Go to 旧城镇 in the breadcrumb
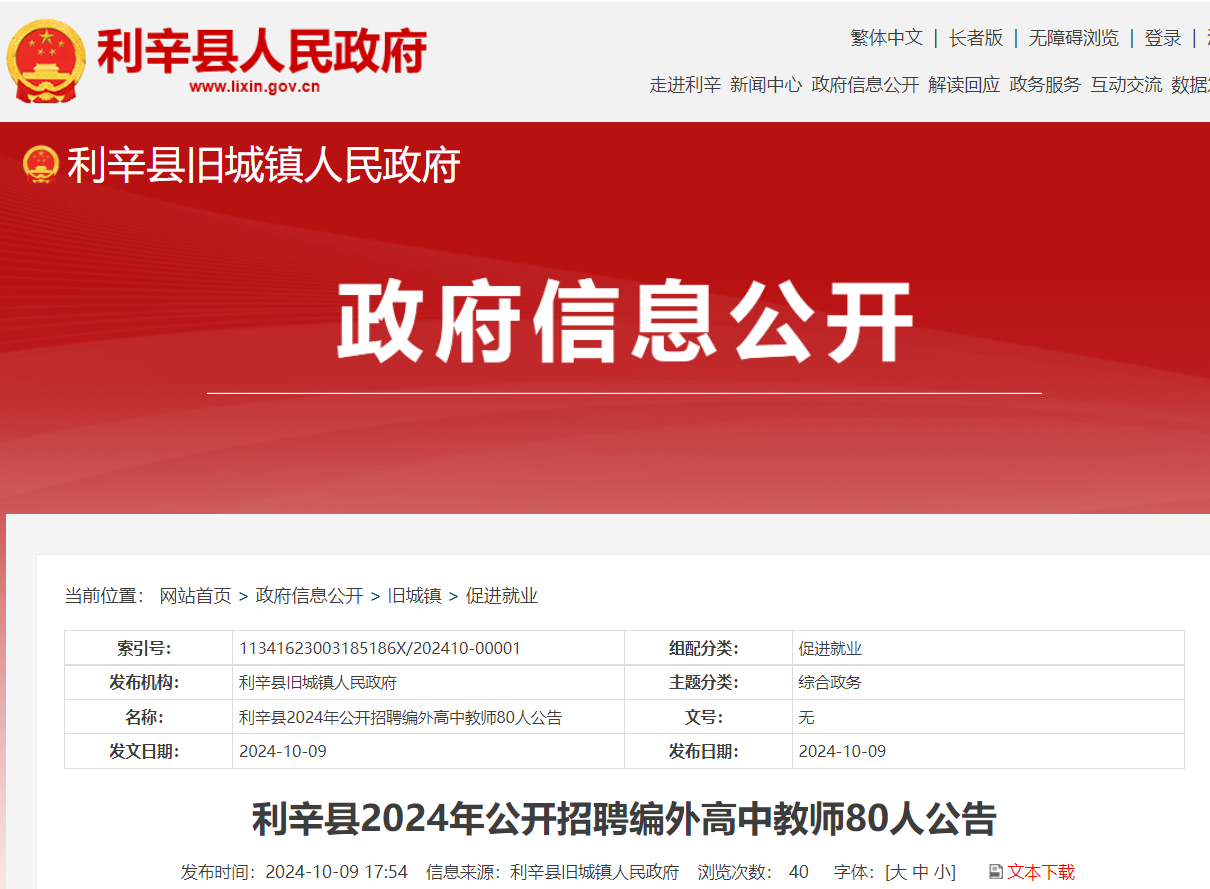Image resolution: width=1210 pixels, height=889 pixels. pyautogui.click(x=415, y=596)
